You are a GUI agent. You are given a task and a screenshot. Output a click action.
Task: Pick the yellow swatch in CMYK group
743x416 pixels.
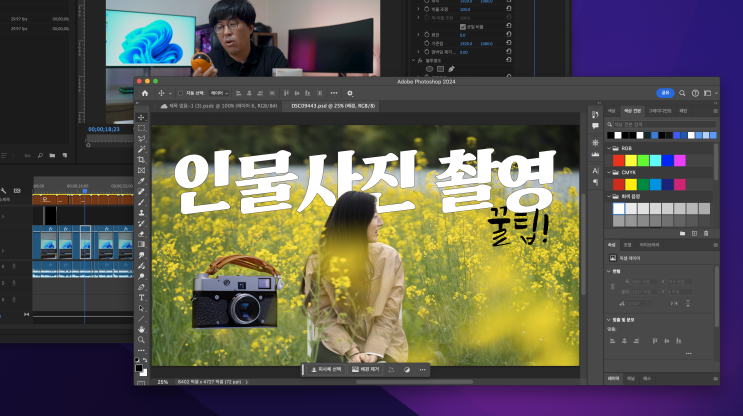(x=631, y=184)
